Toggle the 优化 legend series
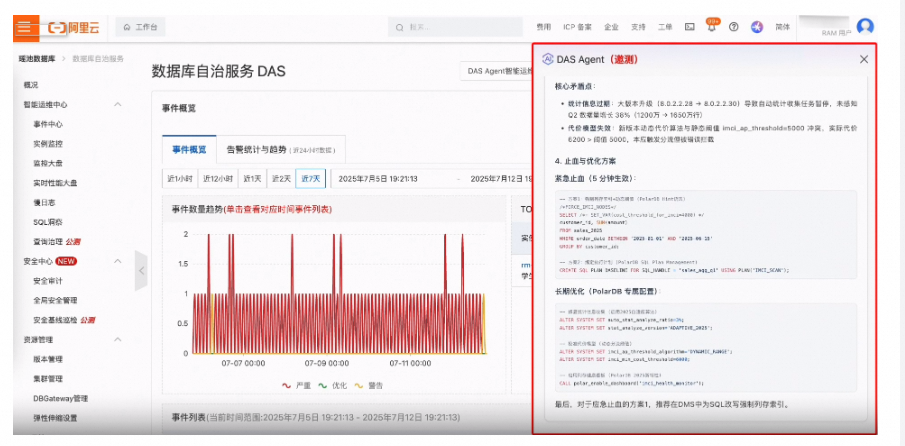Screen dimensions: 905x446 (334, 385)
